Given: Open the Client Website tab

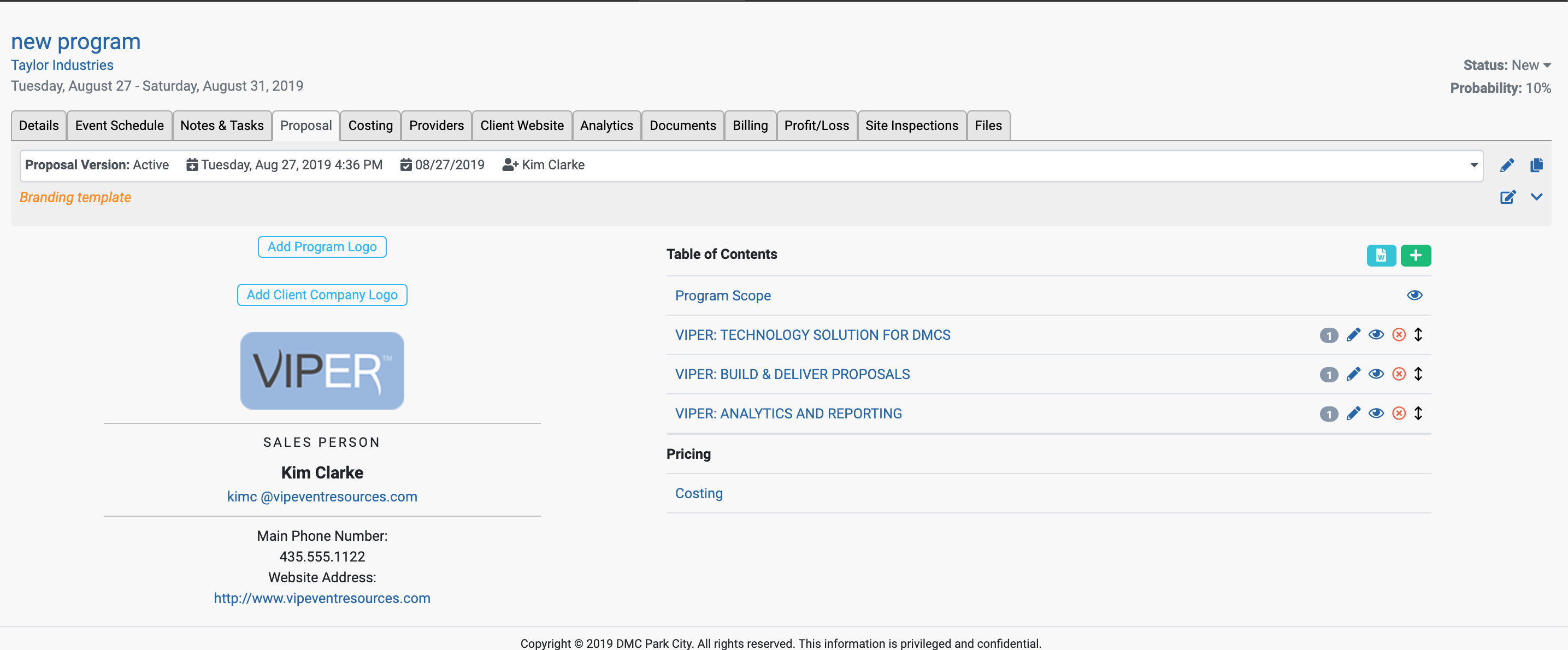Looking at the screenshot, I should point(522,126).
